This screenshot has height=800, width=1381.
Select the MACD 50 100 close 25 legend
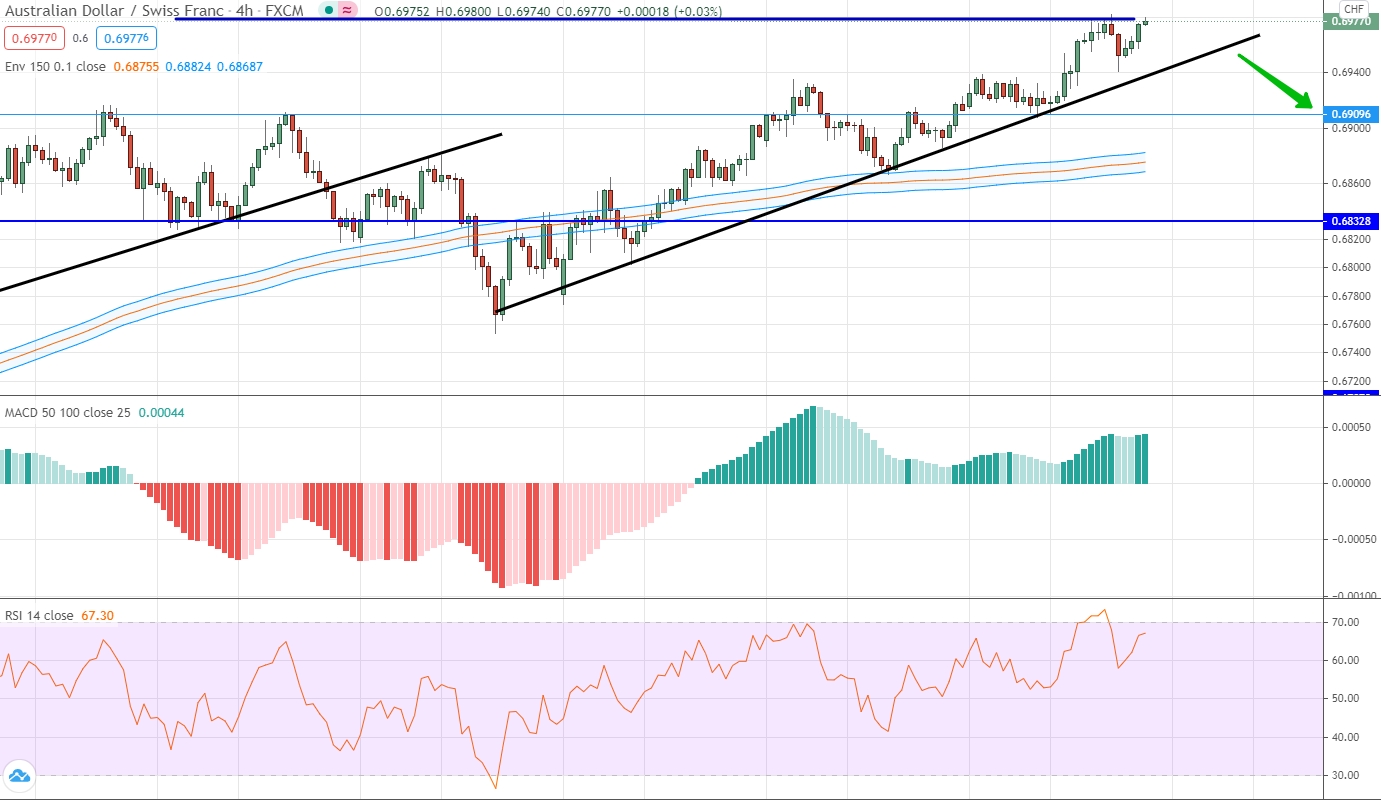click(68, 412)
